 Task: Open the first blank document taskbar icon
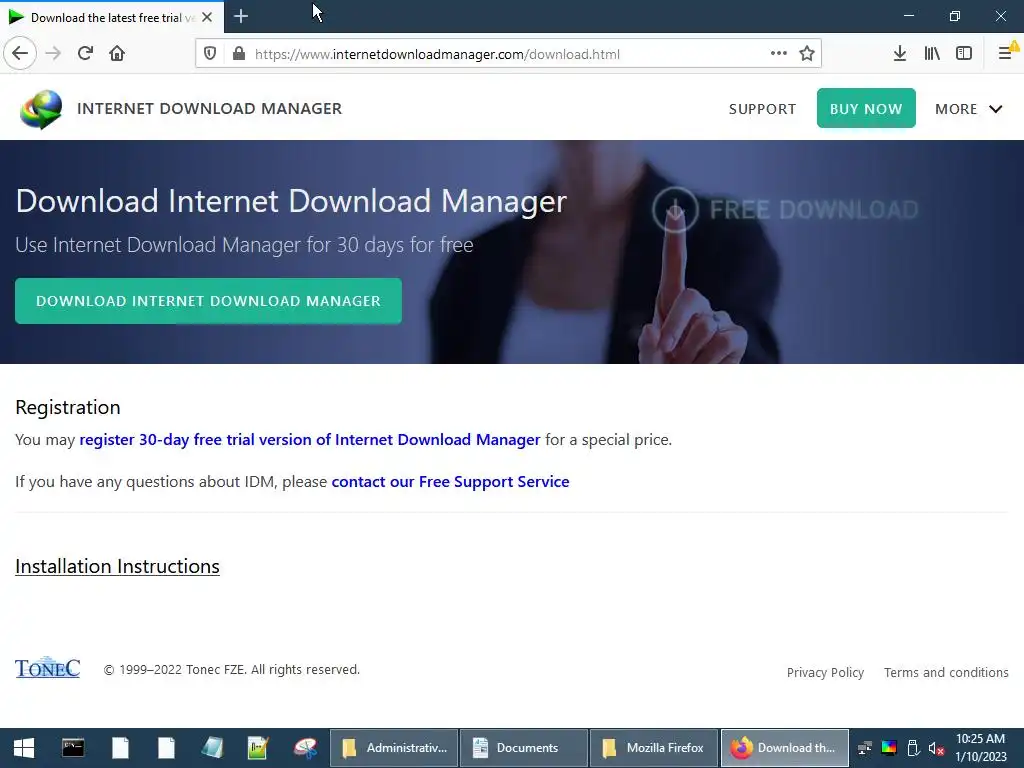[x=120, y=748]
